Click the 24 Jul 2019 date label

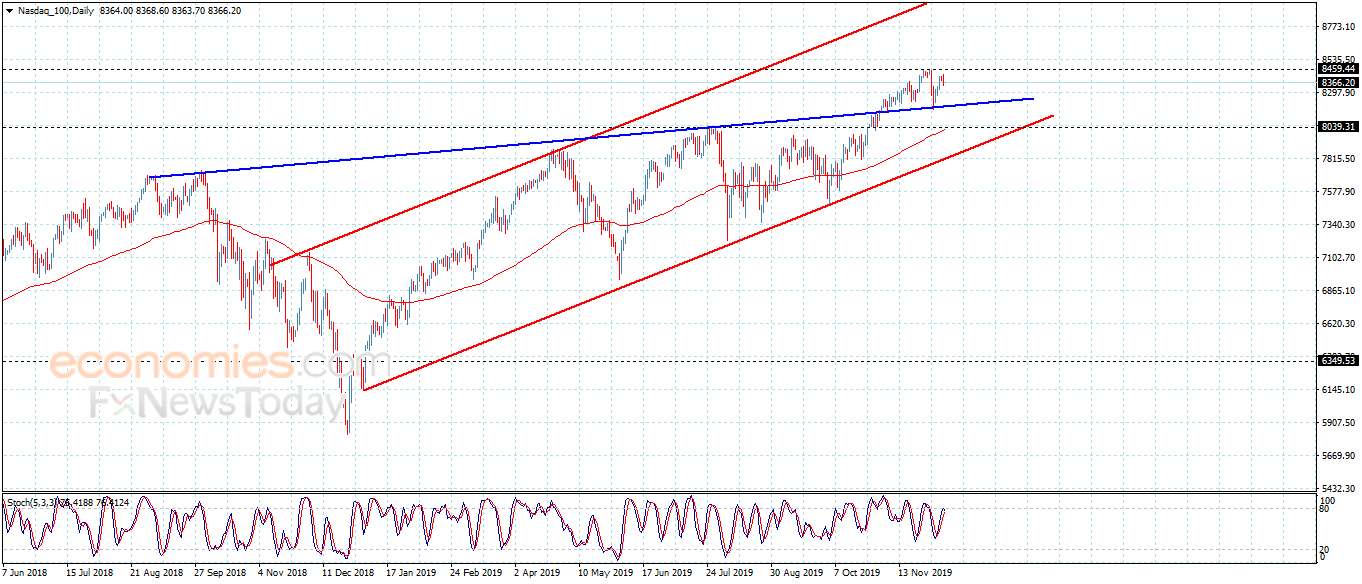(x=730, y=574)
